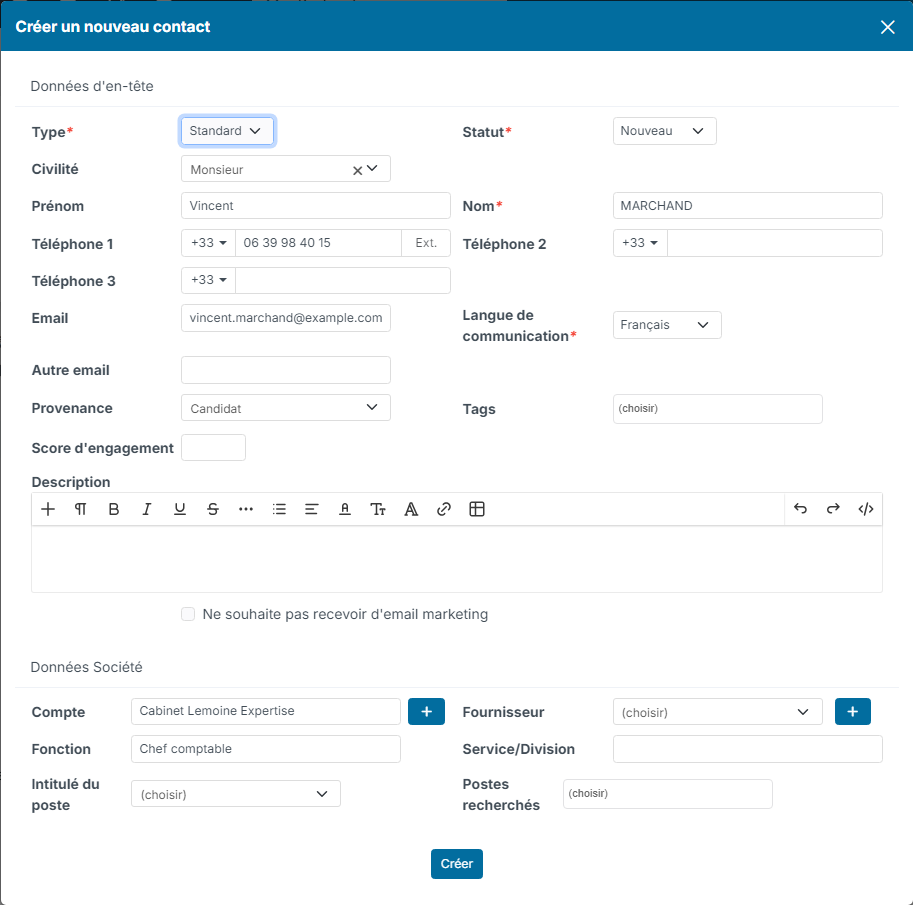Add a new Compte with plus button
913x905 pixels.
[426, 712]
